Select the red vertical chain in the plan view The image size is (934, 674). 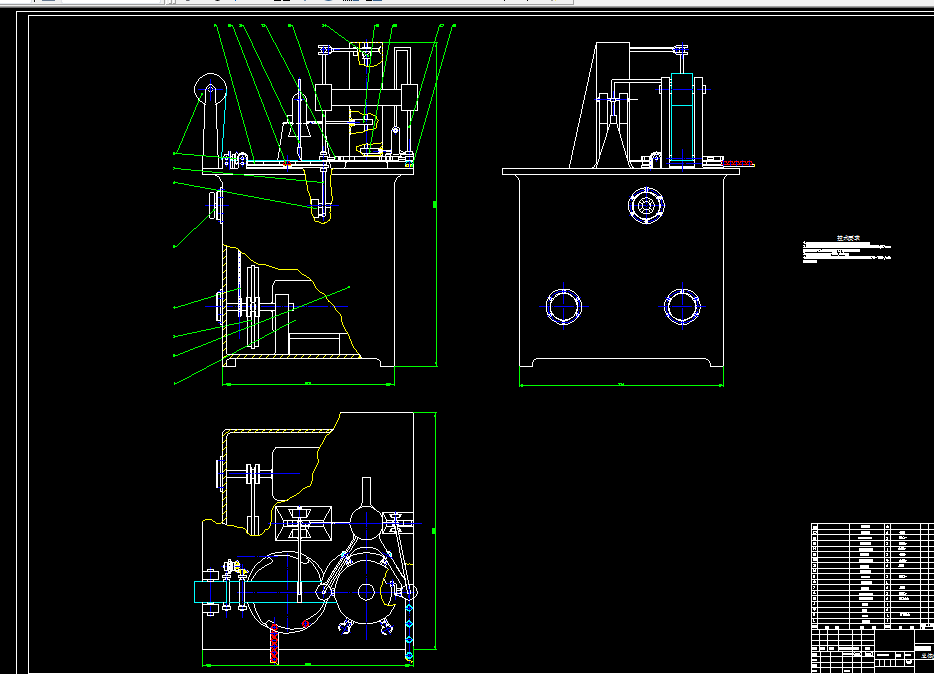point(274,644)
